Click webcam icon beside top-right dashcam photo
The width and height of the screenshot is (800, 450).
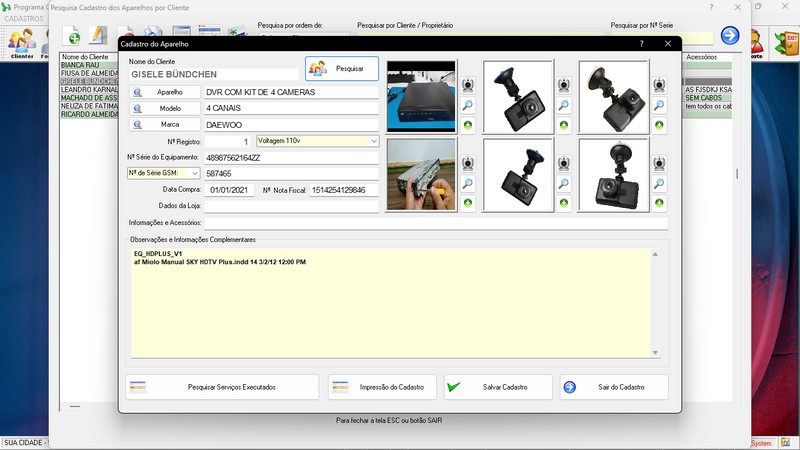(x=659, y=84)
